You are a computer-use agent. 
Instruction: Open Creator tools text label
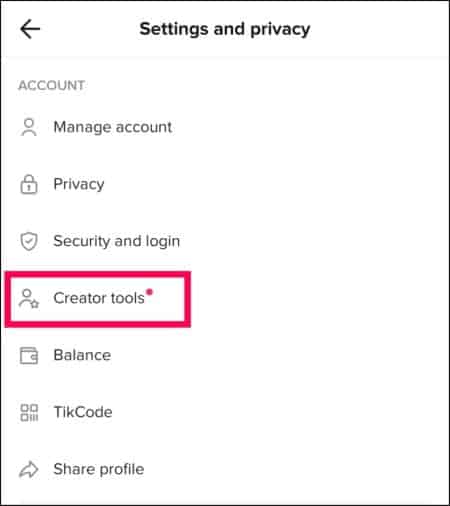pyautogui.click(x=99, y=298)
